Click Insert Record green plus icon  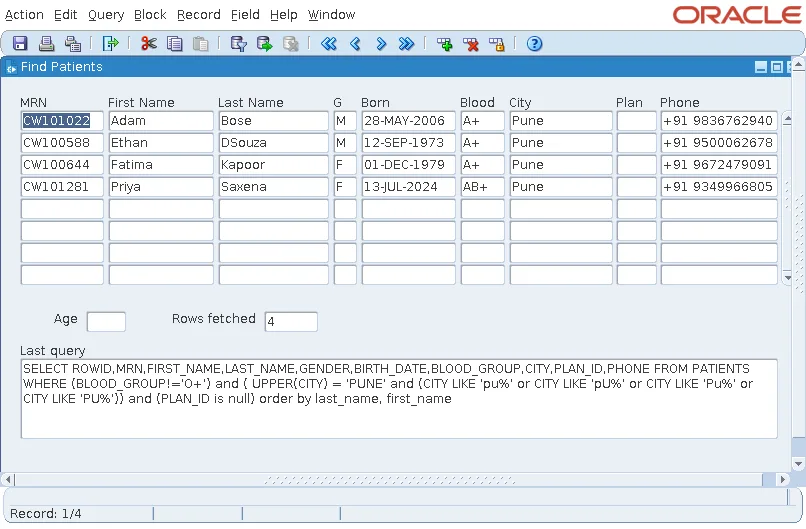[445, 44]
